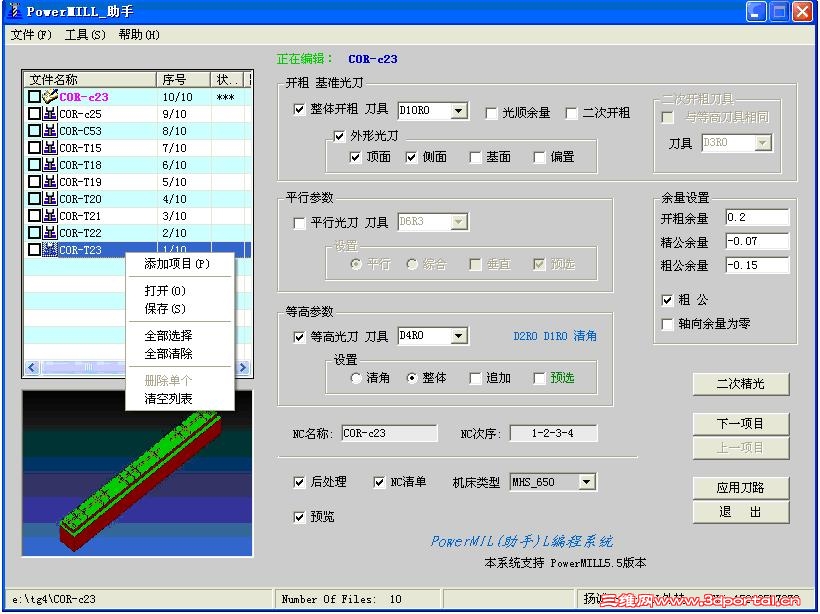Check the 追加 option
The image size is (820, 614).
475,378
